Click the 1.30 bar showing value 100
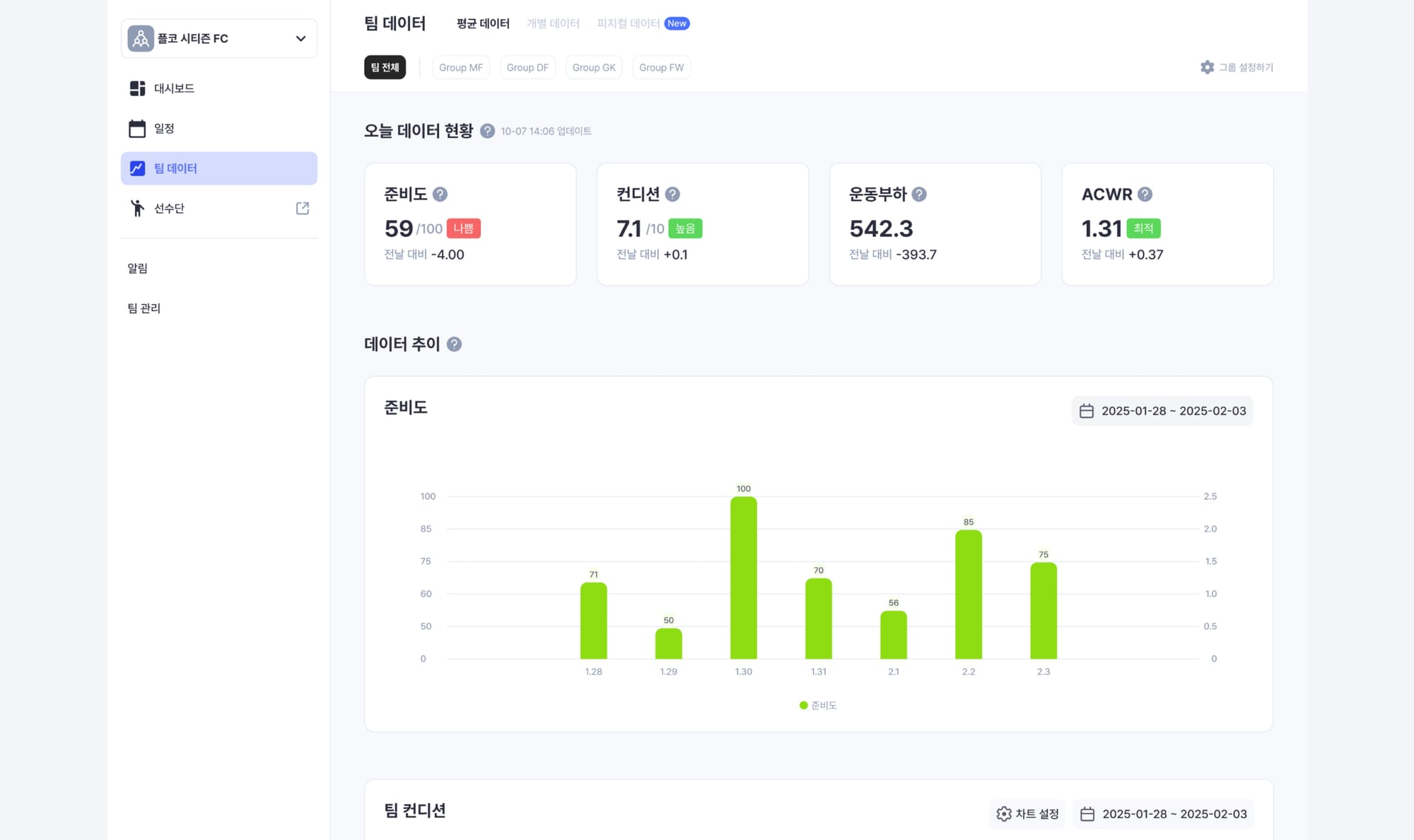The width and height of the screenshot is (1414, 840). point(743,577)
